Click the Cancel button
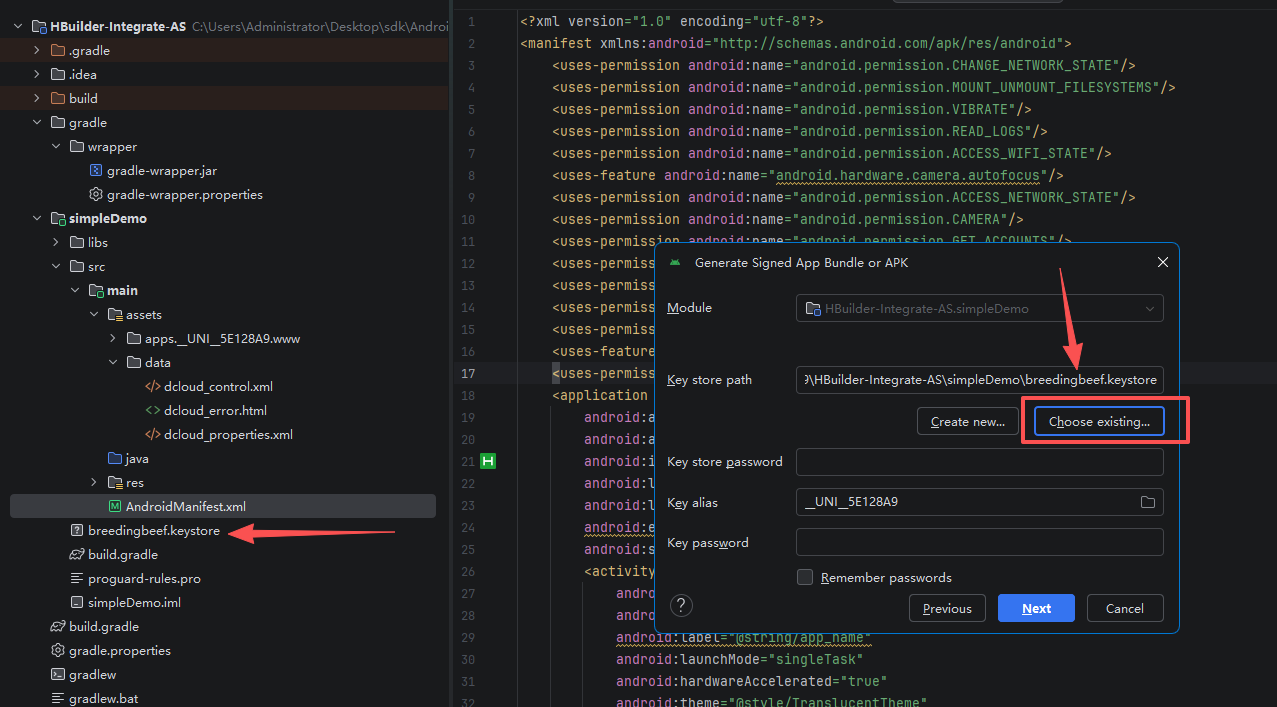 [1125, 608]
